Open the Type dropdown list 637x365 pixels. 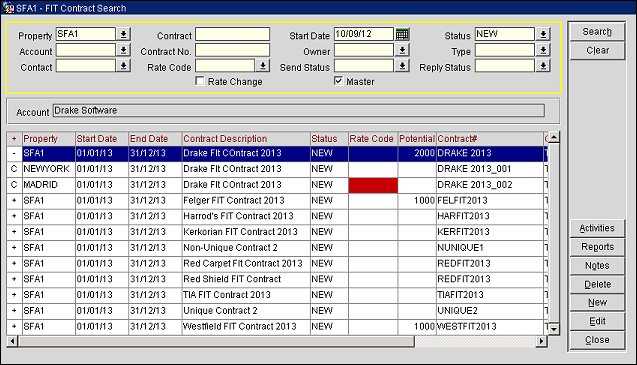(543, 50)
